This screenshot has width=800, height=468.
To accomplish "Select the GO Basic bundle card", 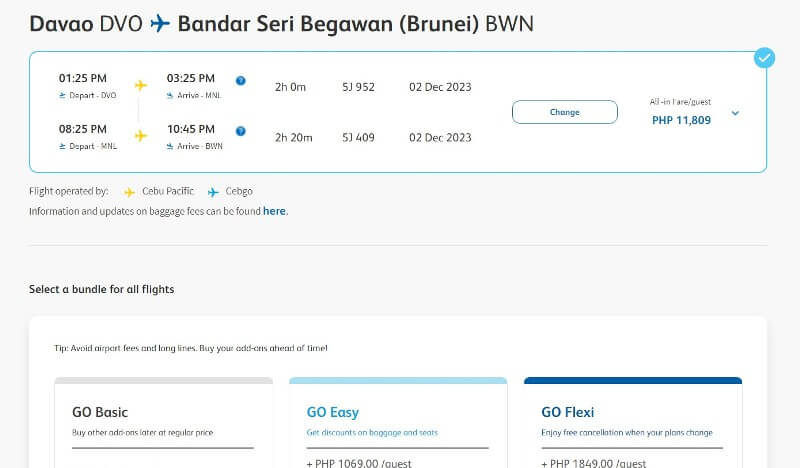I will coord(163,423).
